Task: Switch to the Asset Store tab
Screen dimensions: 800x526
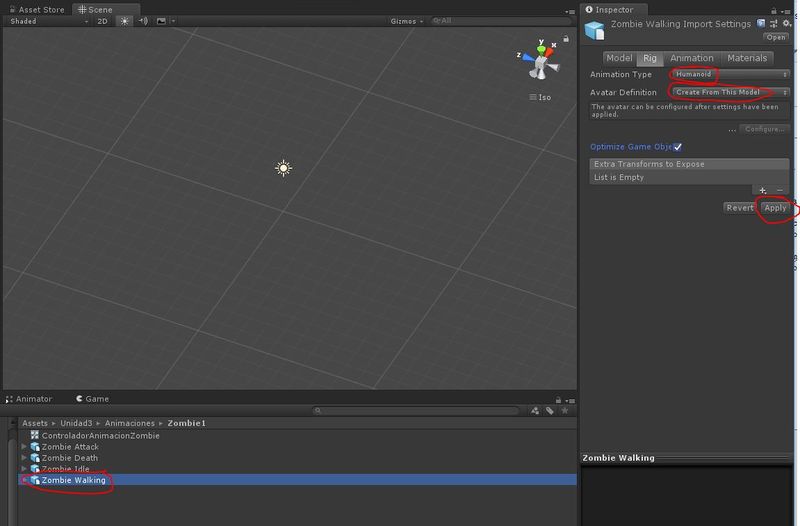Action: point(37,9)
